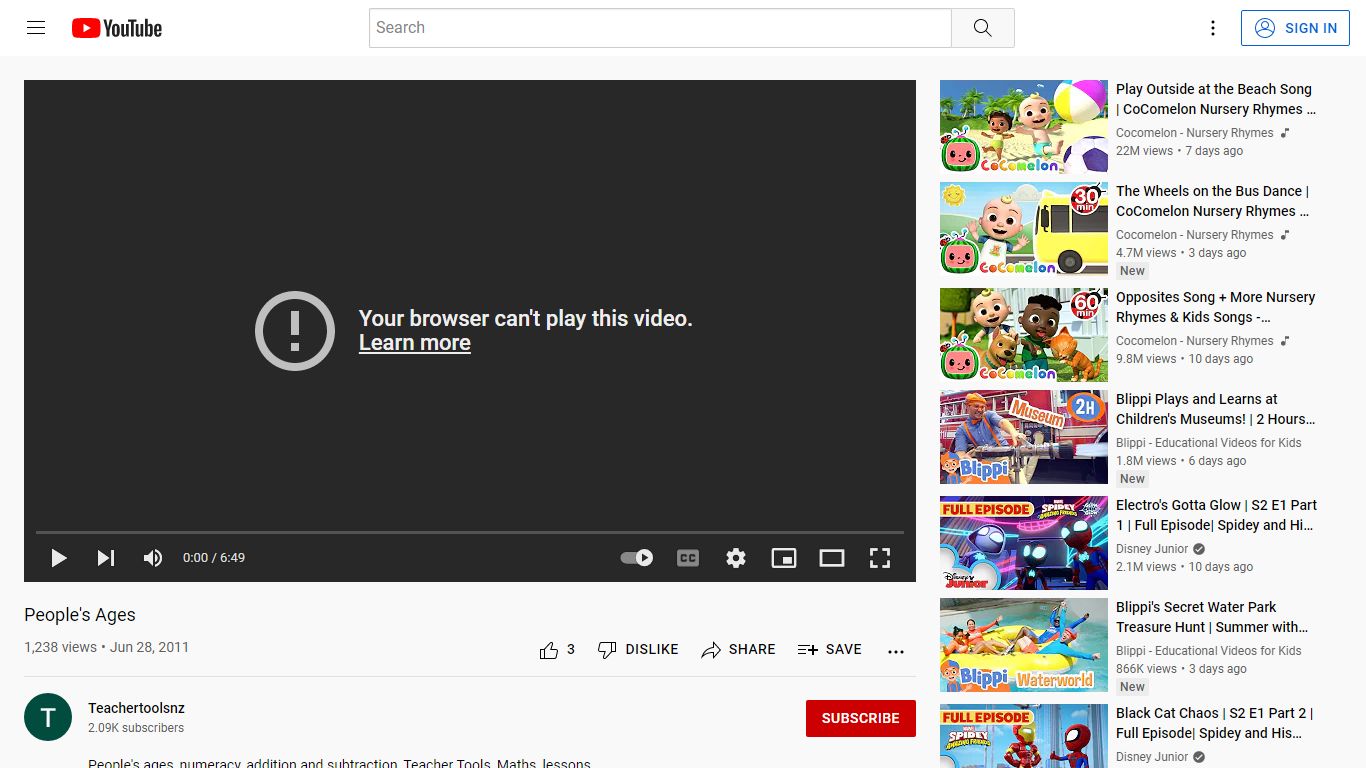Click the error exclamation icon in player

[295, 331]
